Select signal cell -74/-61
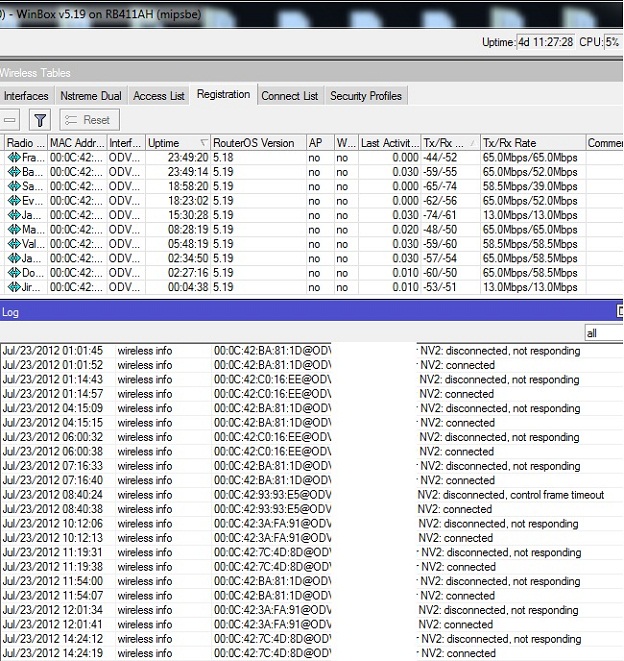Viewport: 624px width, 661px height. pos(440,215)
